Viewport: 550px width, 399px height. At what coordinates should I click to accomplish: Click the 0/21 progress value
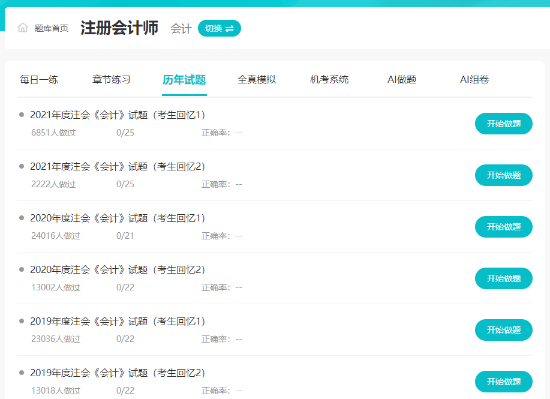[125, 236]
